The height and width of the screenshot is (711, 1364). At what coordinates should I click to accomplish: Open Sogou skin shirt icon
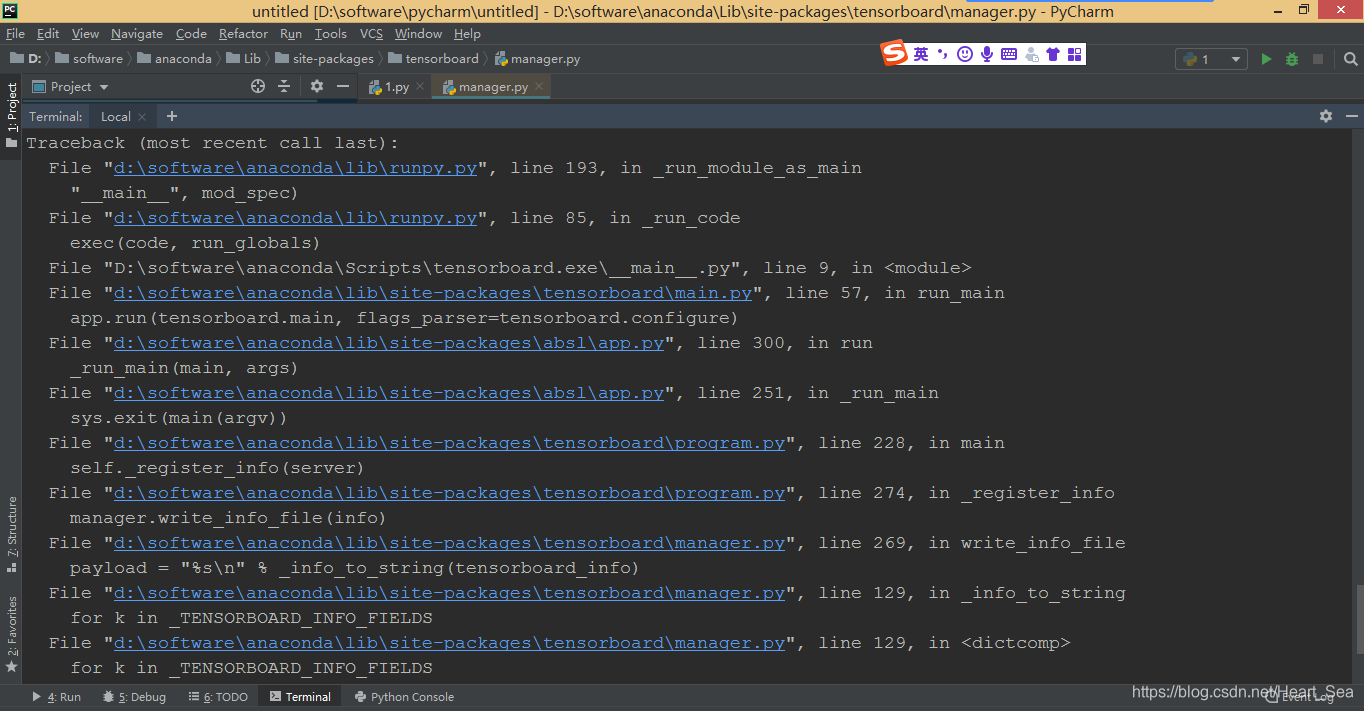(x=1053, y=54)
